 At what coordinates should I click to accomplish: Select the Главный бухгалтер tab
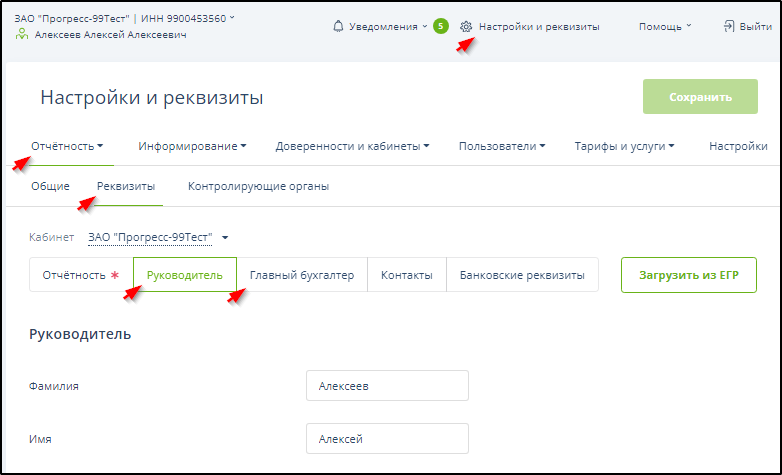click(302, 275)
